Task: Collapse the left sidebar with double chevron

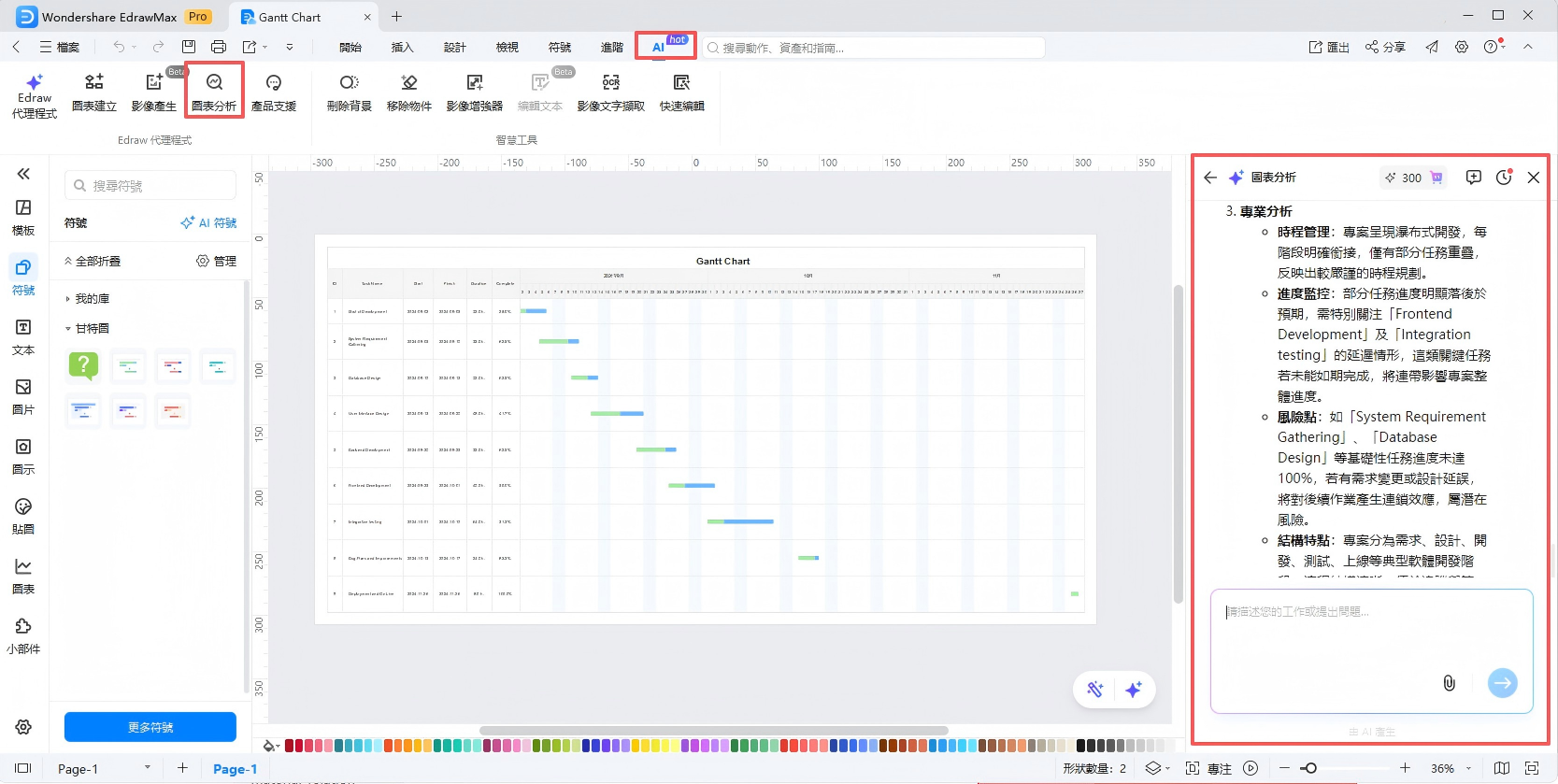Action: (23, 174)
